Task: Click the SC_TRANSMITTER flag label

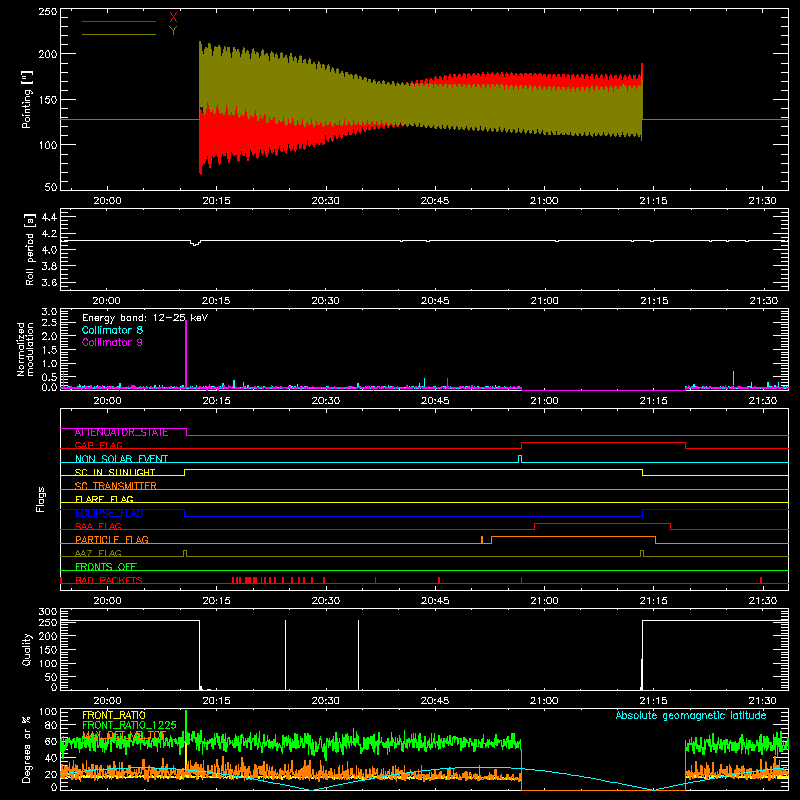Action: [115, 486]
